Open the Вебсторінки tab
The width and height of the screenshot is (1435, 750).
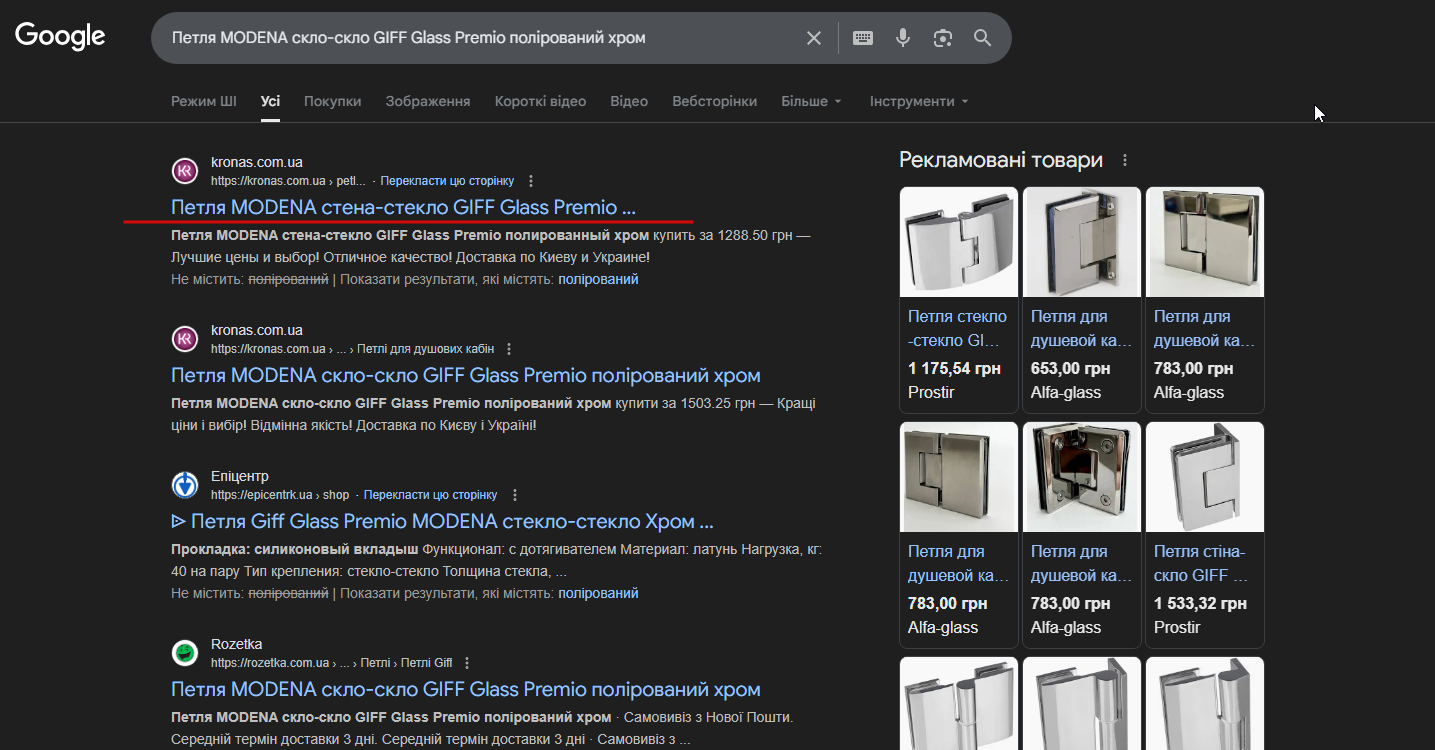pyautogui.click(x=715, y=101)
